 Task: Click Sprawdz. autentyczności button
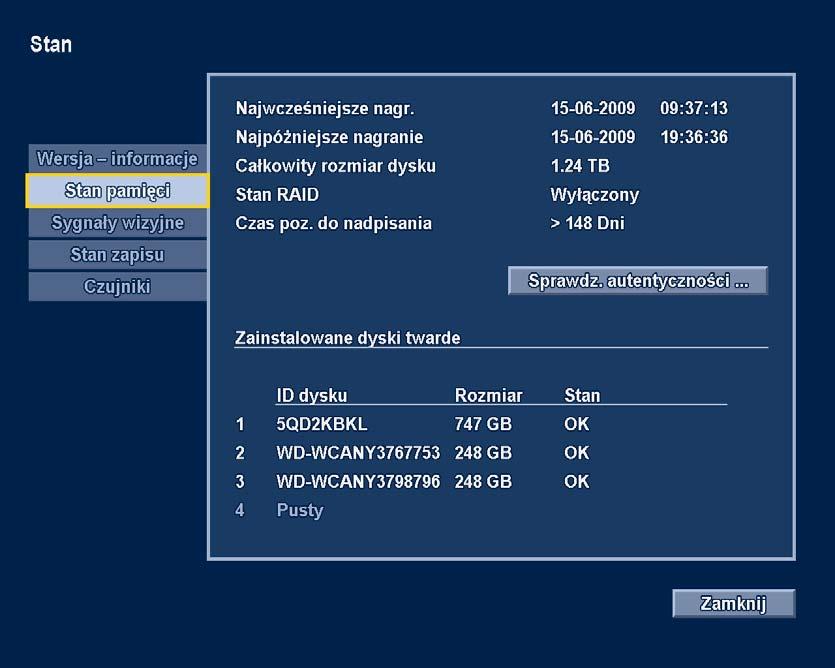[x=637, y=280]
